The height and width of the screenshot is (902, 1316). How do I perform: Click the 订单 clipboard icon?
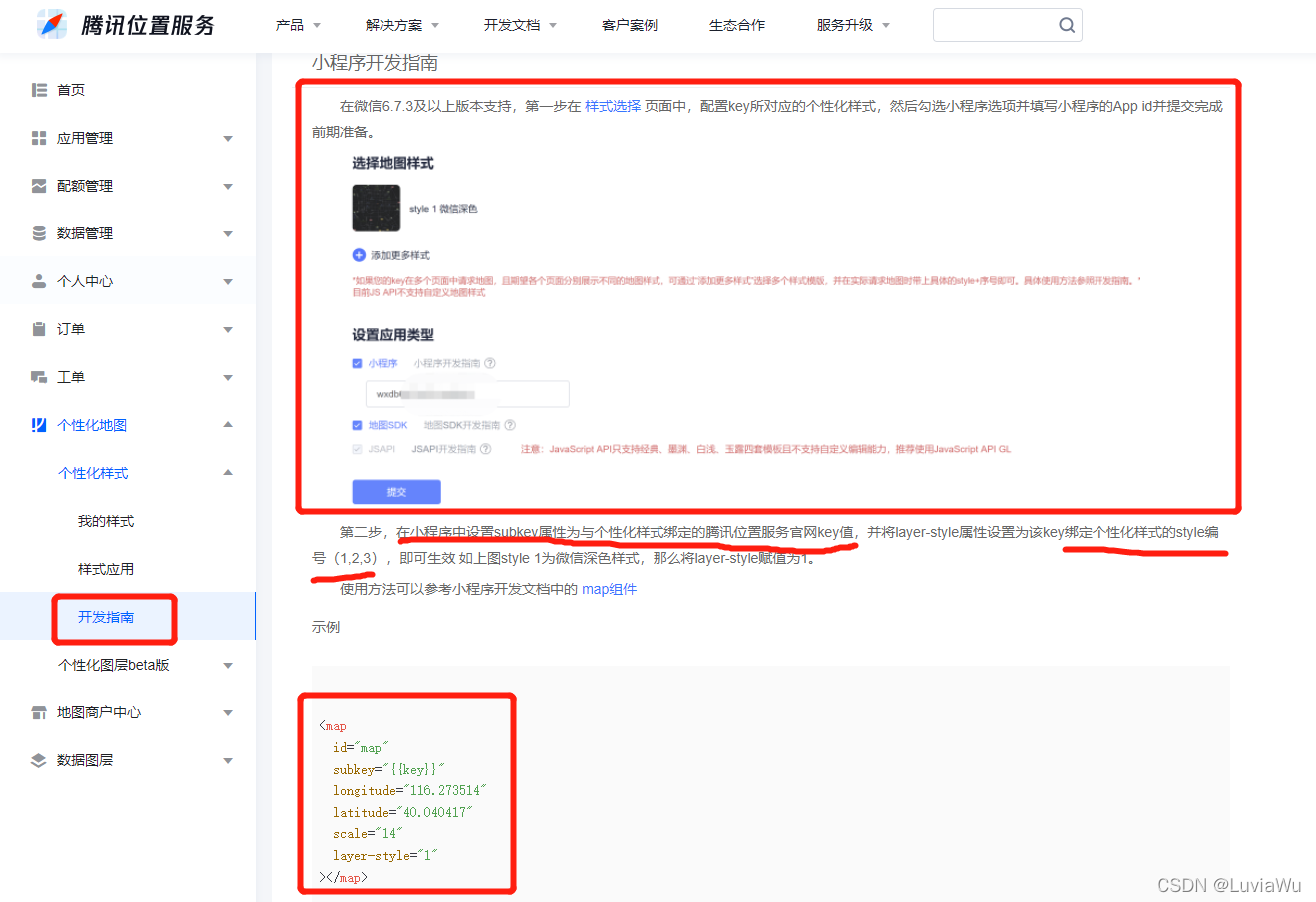point(39,329)
